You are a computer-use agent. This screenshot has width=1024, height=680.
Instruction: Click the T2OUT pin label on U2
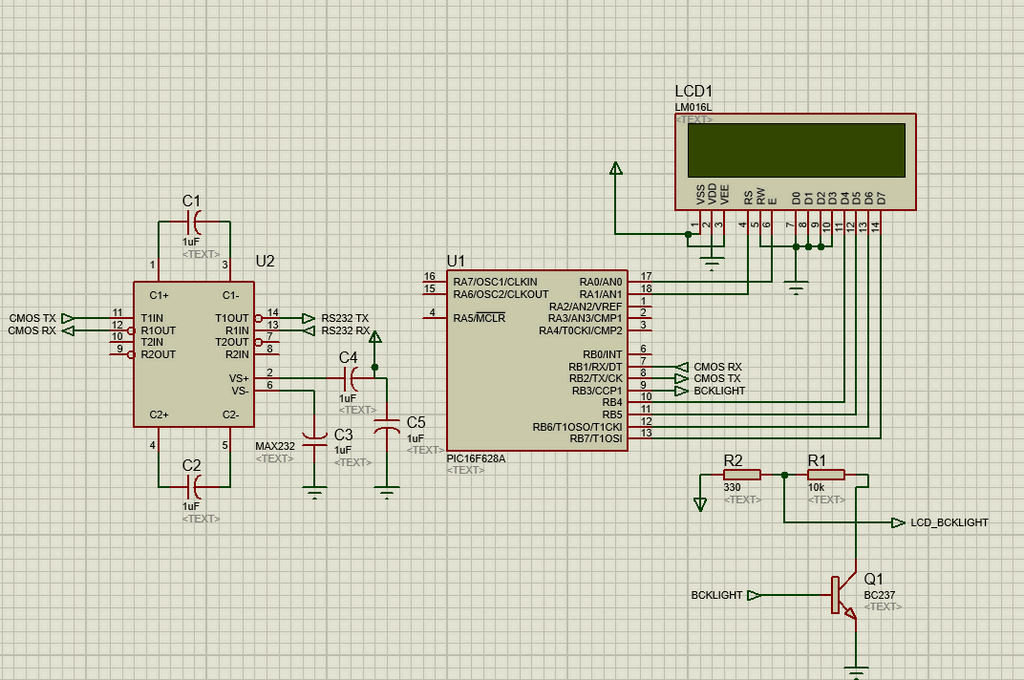point(232,342)
